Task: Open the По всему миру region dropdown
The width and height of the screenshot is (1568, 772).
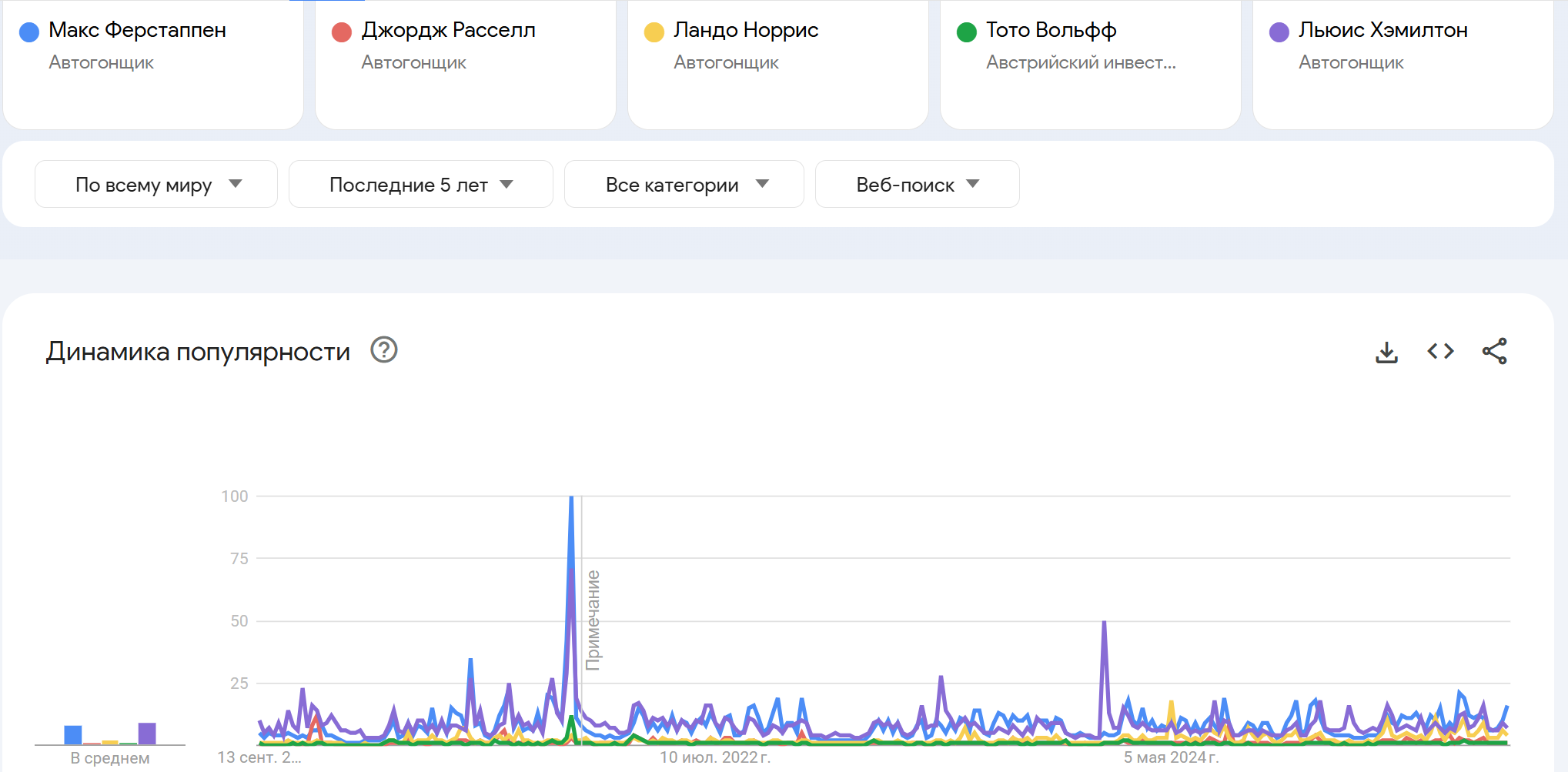Action: (x=156, y=184)
